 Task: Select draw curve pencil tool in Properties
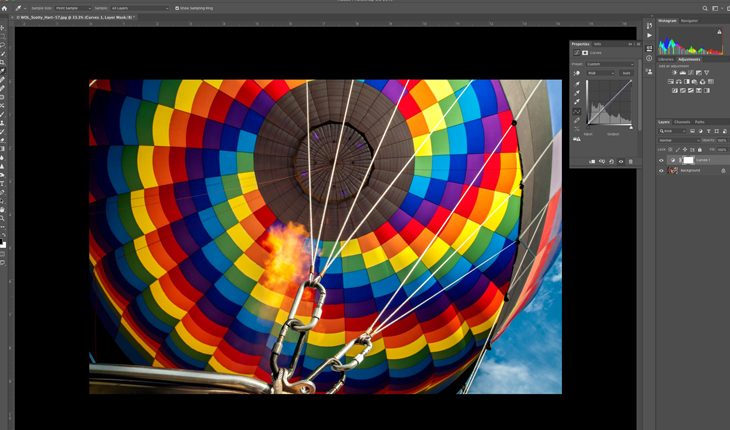pyautogui.click(x=577, y=120)
